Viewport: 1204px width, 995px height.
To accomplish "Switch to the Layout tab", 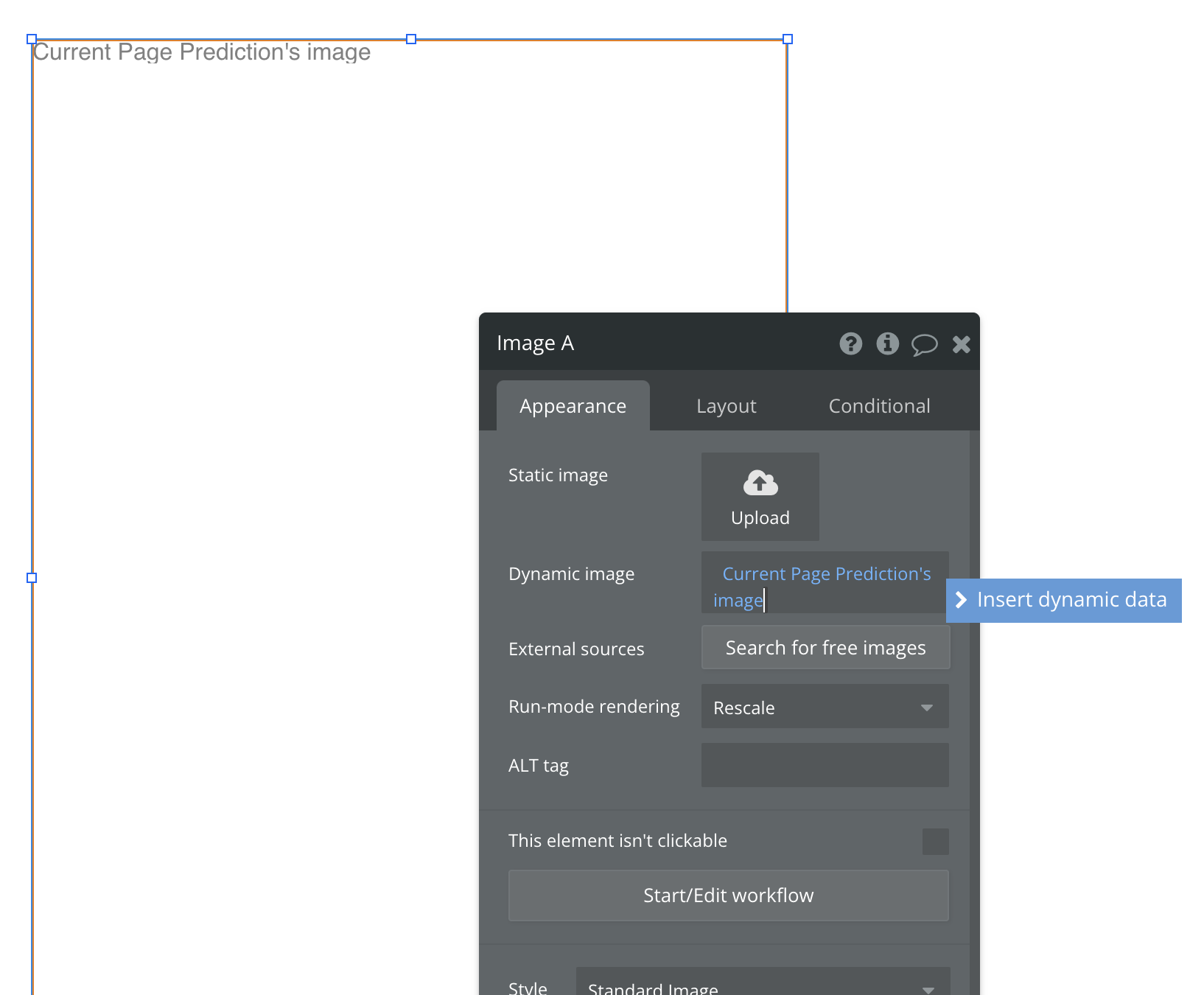I will (x=726, y=406).
